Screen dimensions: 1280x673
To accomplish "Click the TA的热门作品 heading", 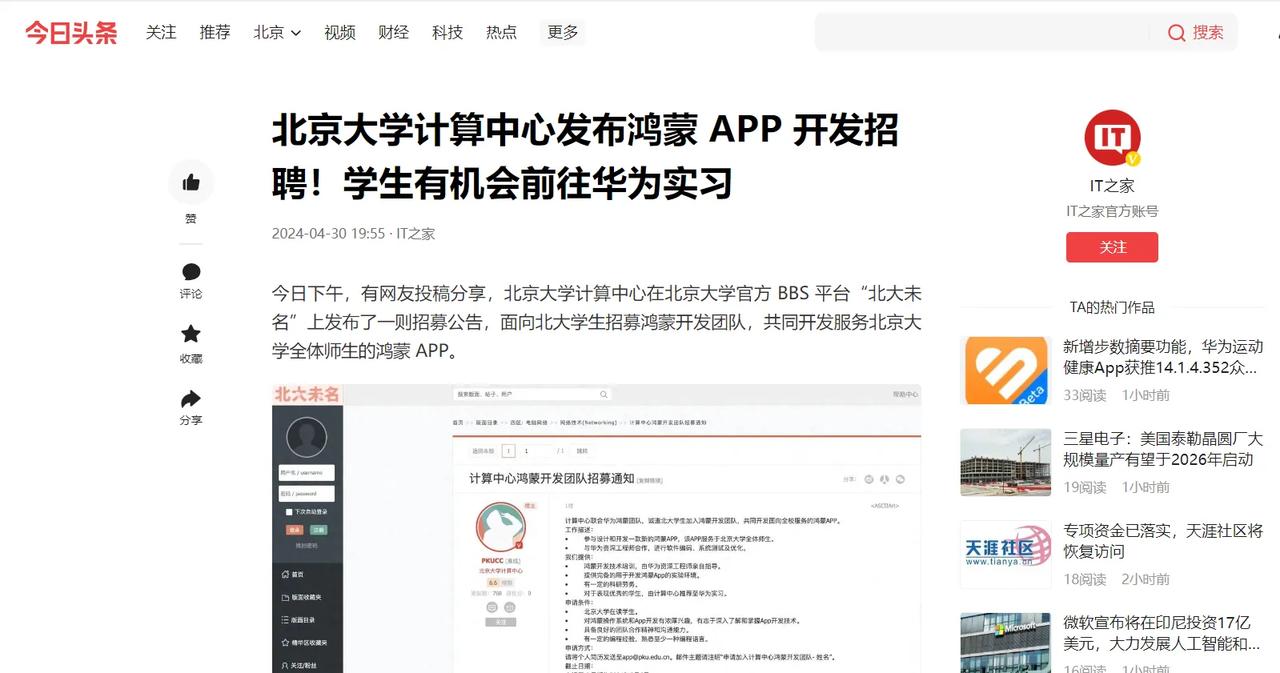I will click(1112, 307).
